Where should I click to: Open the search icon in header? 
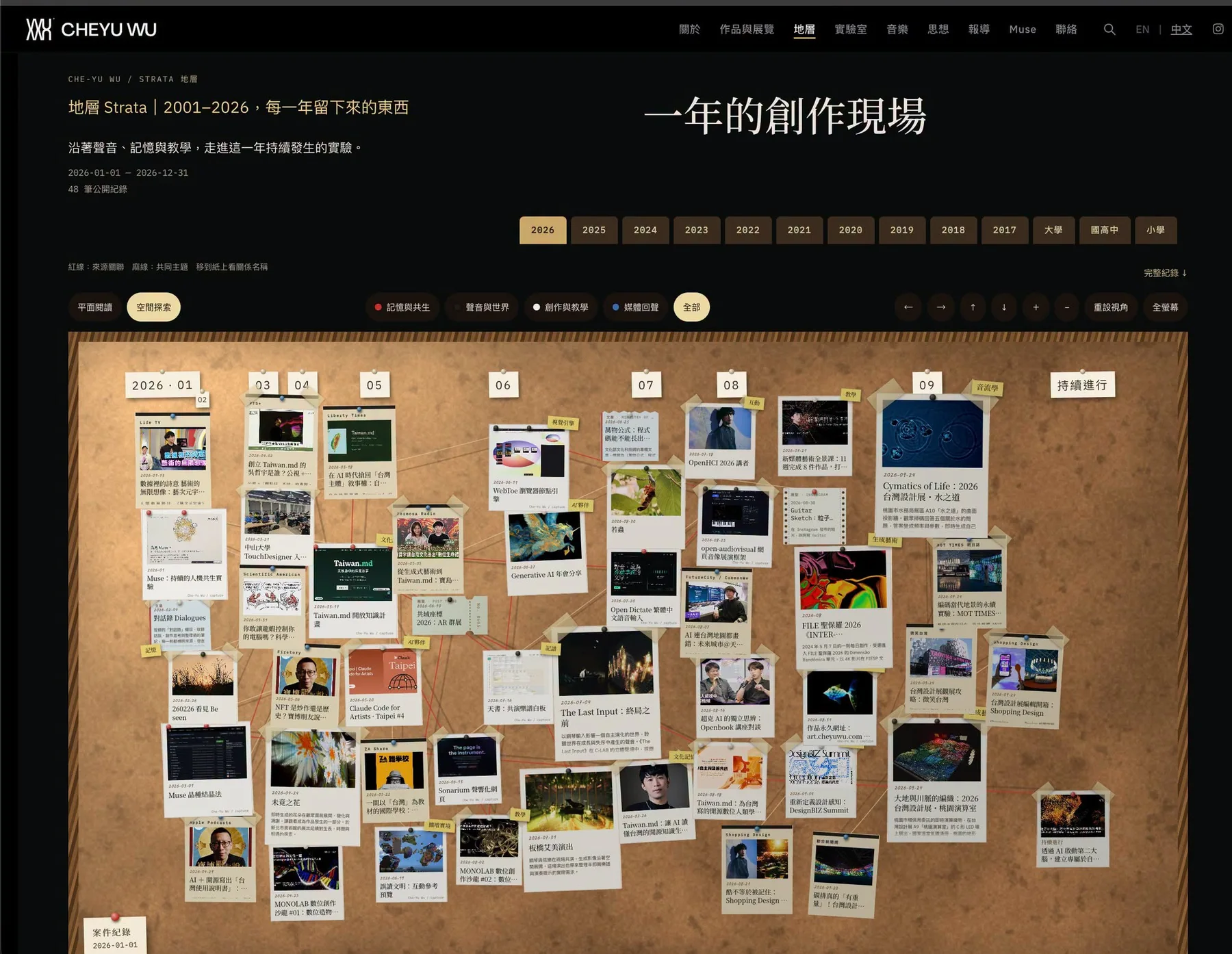coord(1109,29)
